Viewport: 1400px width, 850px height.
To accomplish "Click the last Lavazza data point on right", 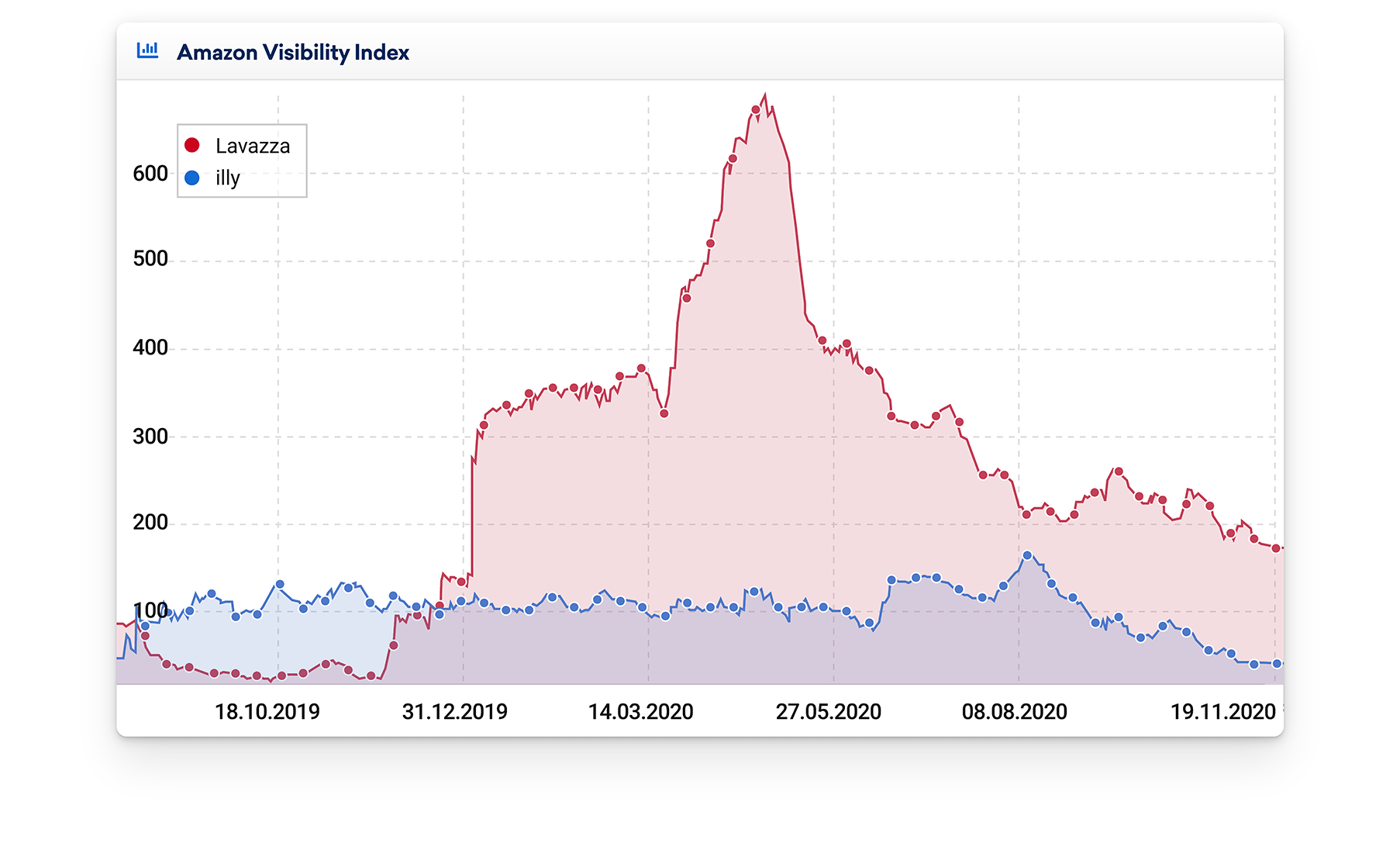I will (1276, 548).
